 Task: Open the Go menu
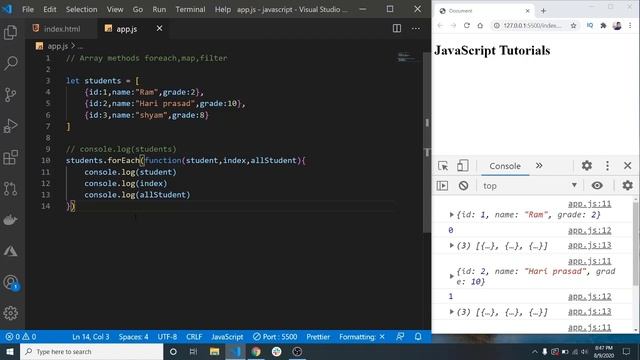138,9
